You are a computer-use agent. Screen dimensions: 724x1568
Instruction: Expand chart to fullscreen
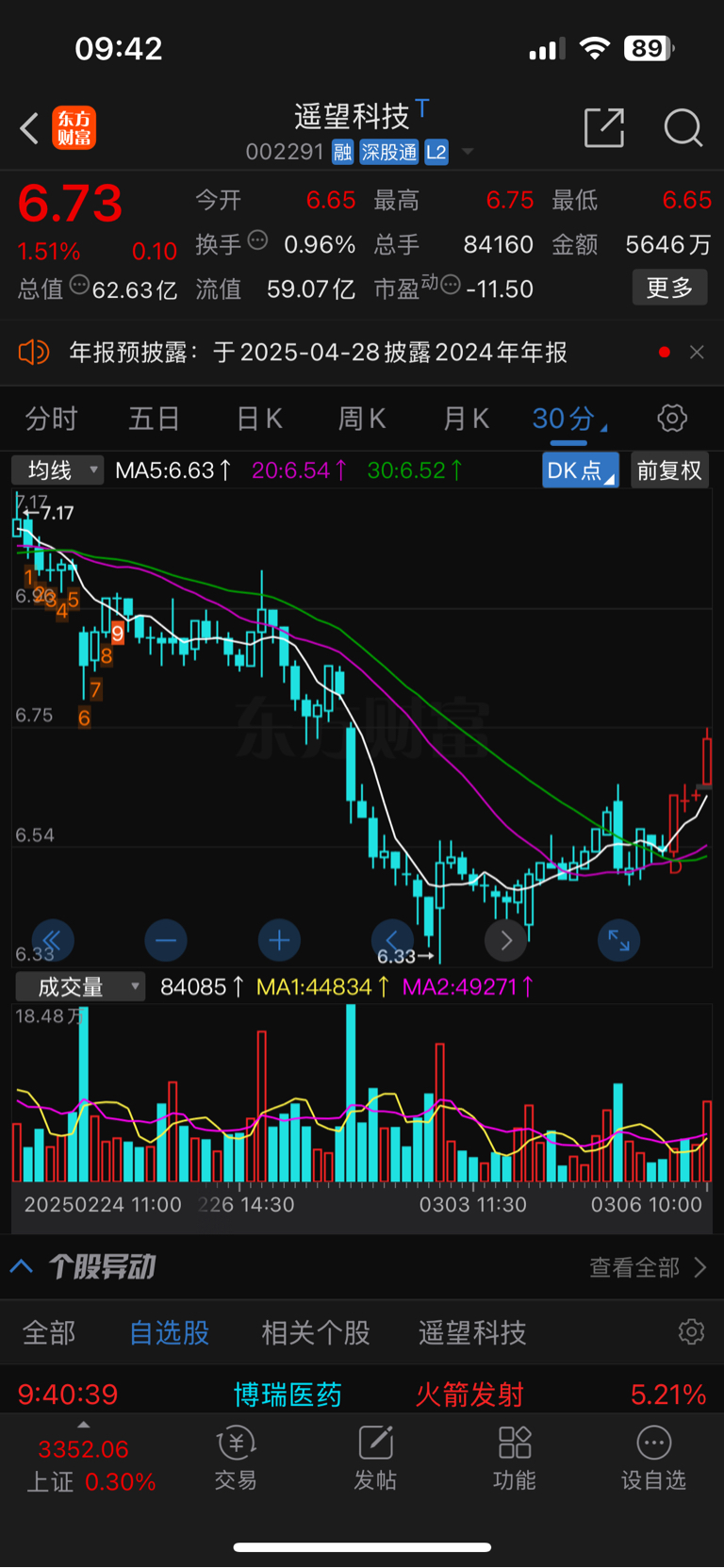tap(618, 940)
